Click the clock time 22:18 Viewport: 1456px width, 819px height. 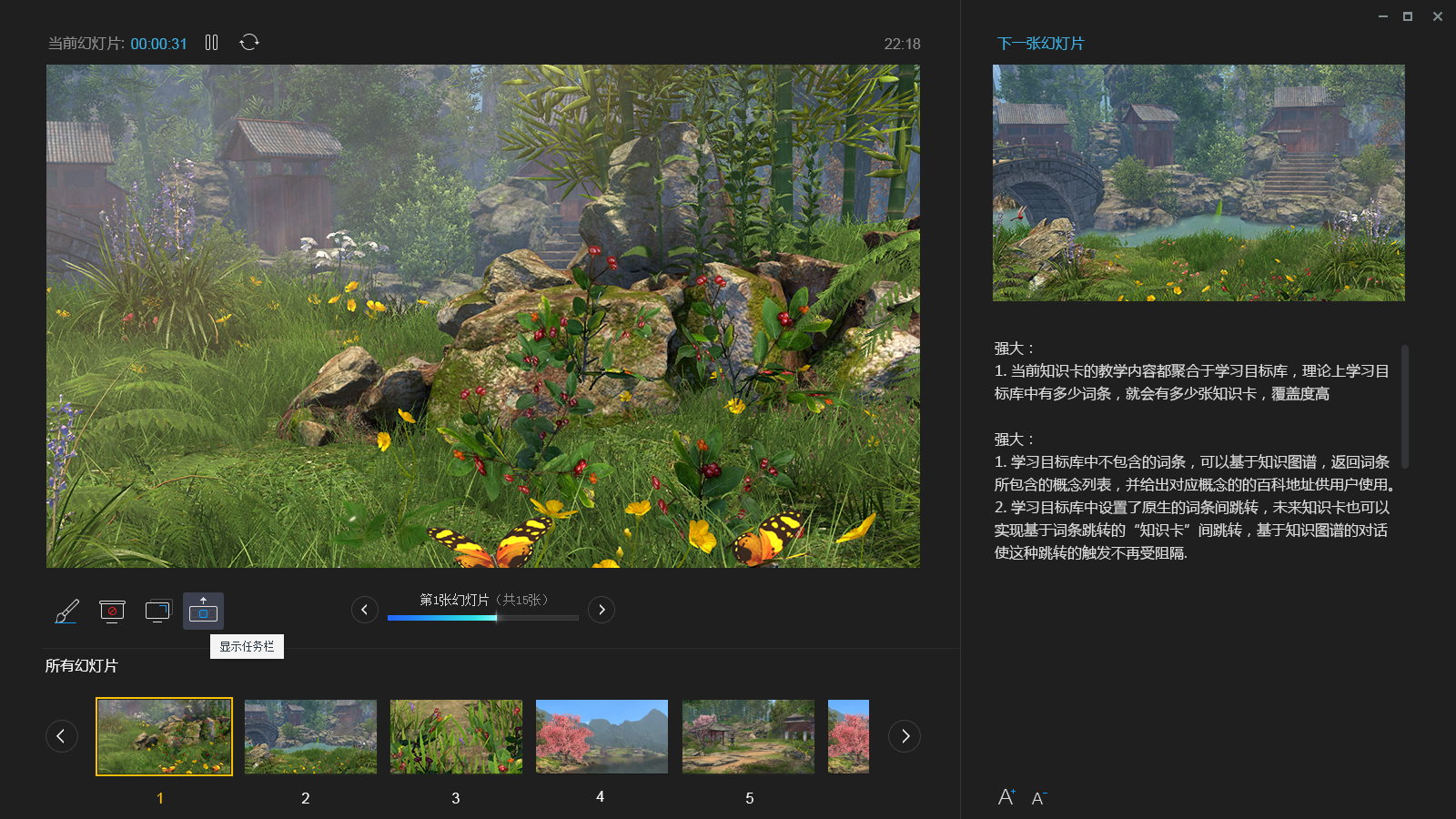(902, 44)
